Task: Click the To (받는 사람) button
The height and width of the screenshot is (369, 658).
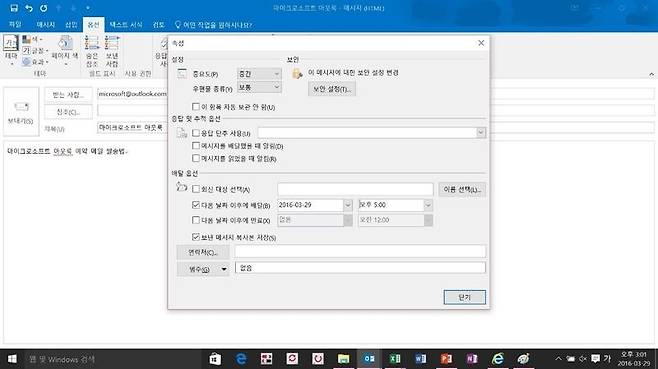Action: pyautogui.click(x=68, y=95)
